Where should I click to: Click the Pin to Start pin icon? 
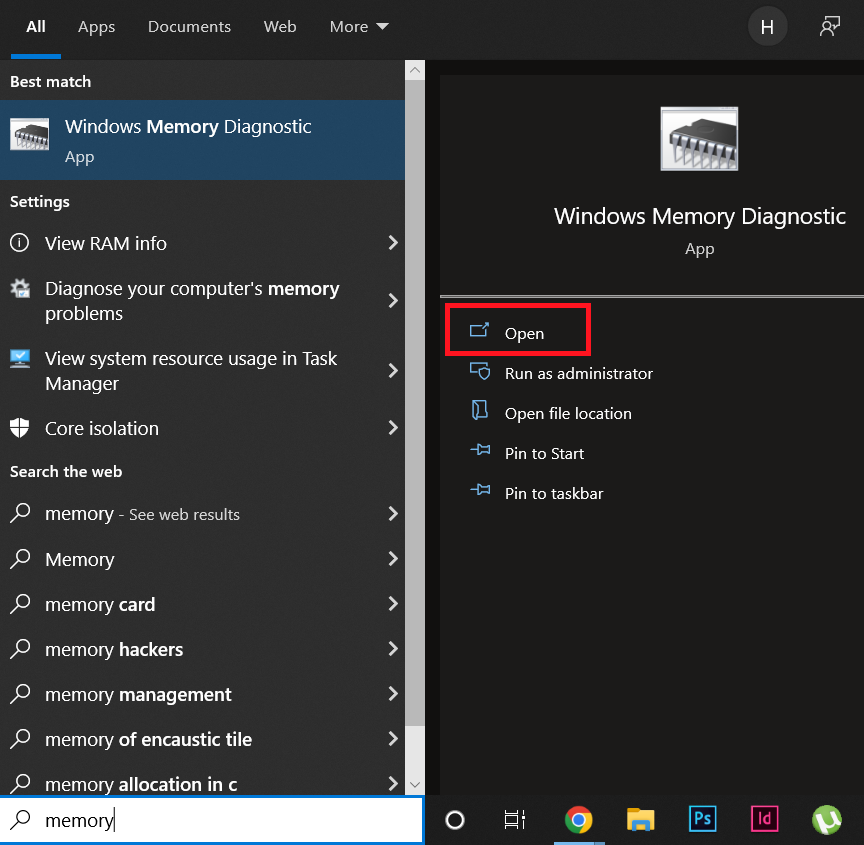[x=480, y=450]
